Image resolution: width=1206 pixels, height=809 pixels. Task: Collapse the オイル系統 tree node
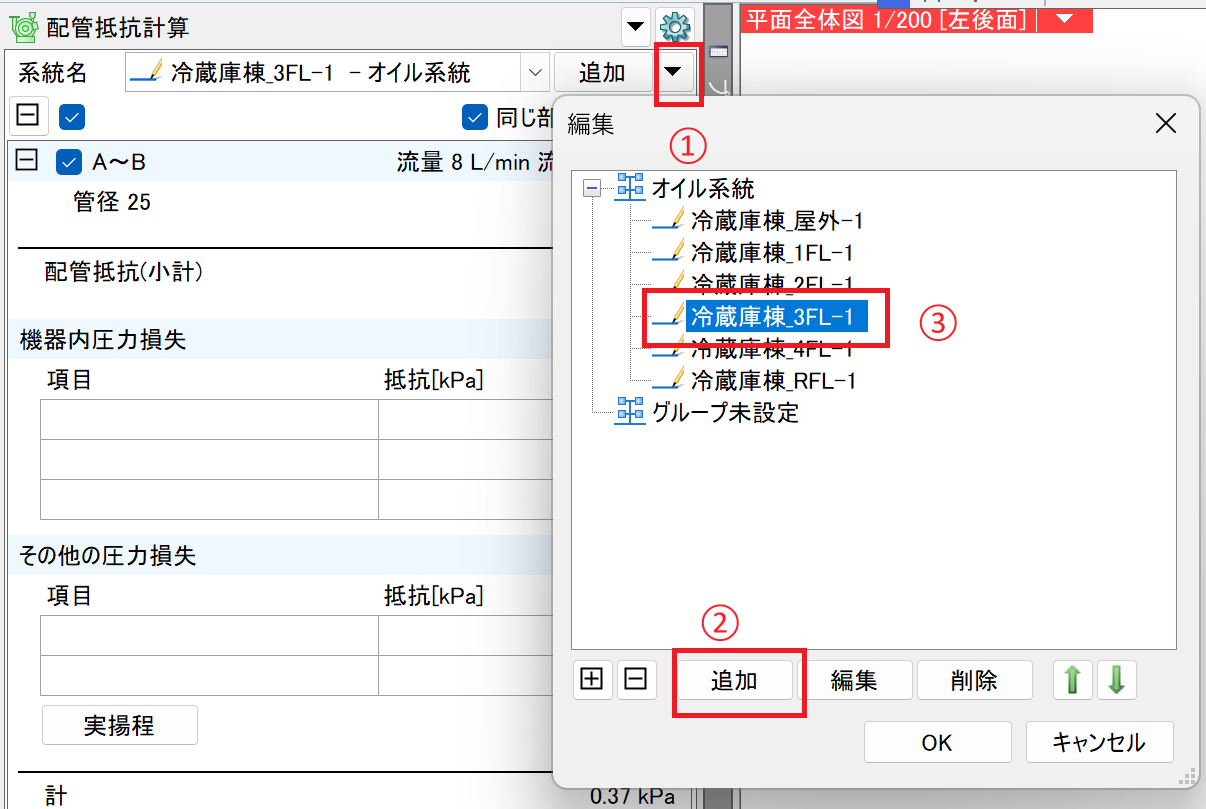593,188
